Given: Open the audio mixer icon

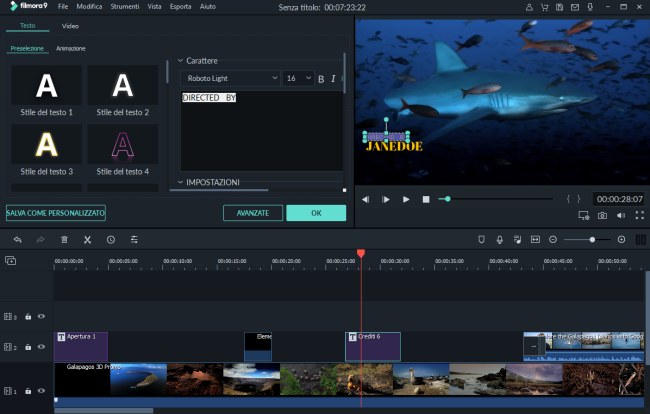Looking at the screenshot, I should [517, 240].
